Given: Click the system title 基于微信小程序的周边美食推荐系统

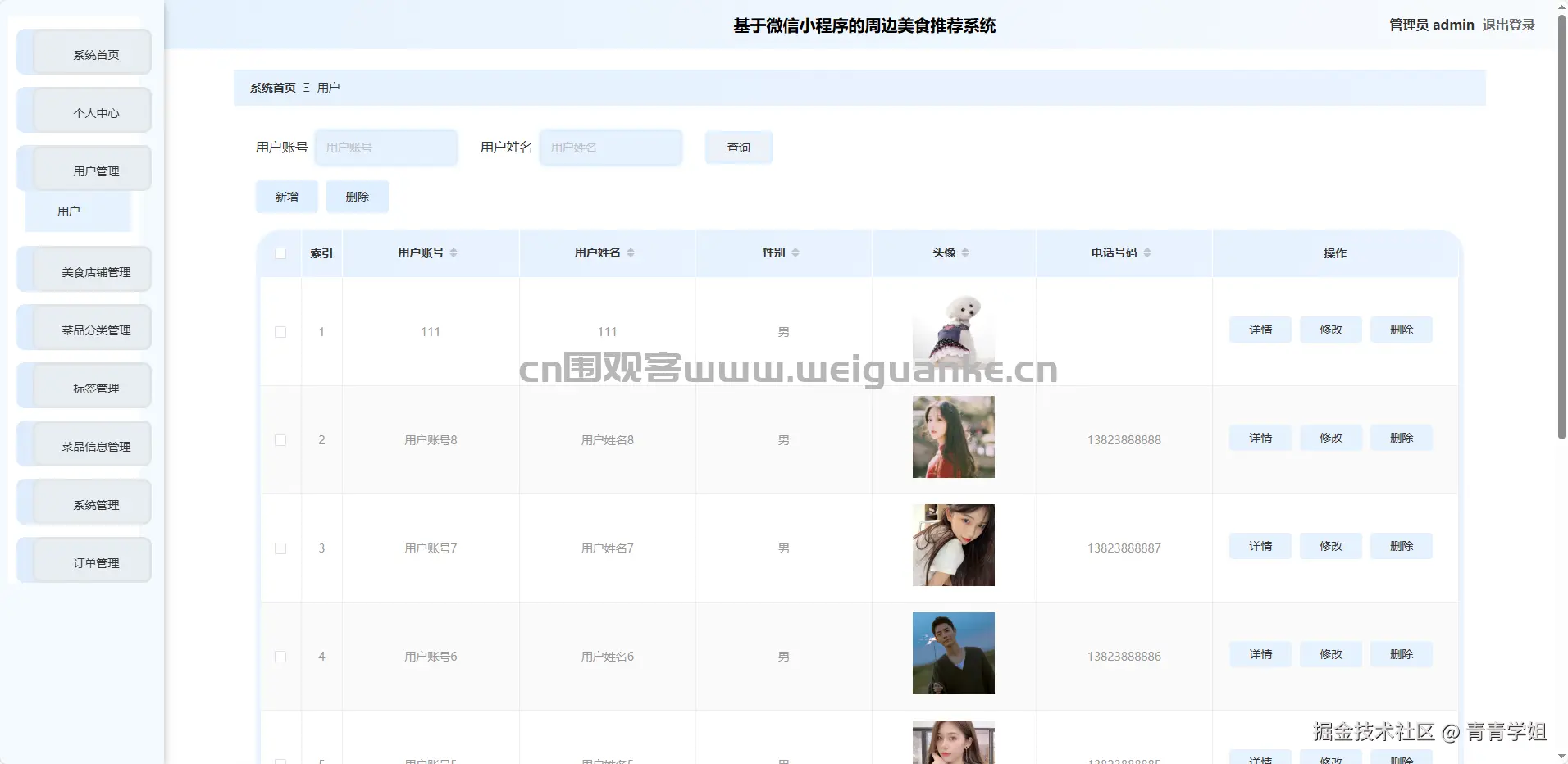Looking at the screenshot, I should (864, 25).
